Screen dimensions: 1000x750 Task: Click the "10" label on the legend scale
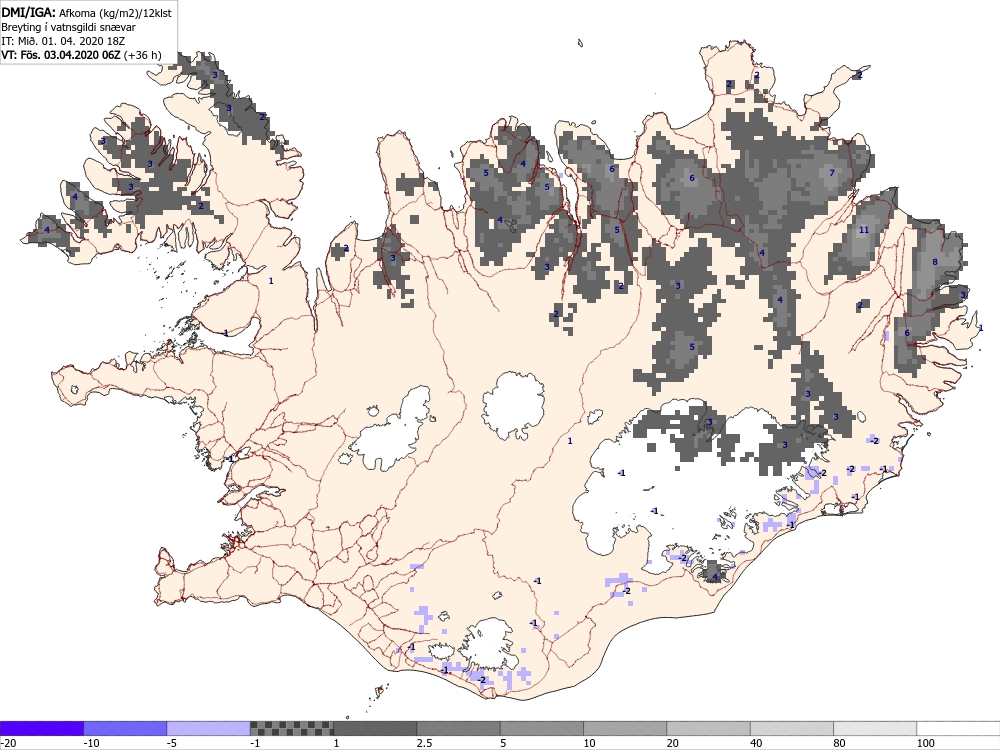tap(589, 743)
